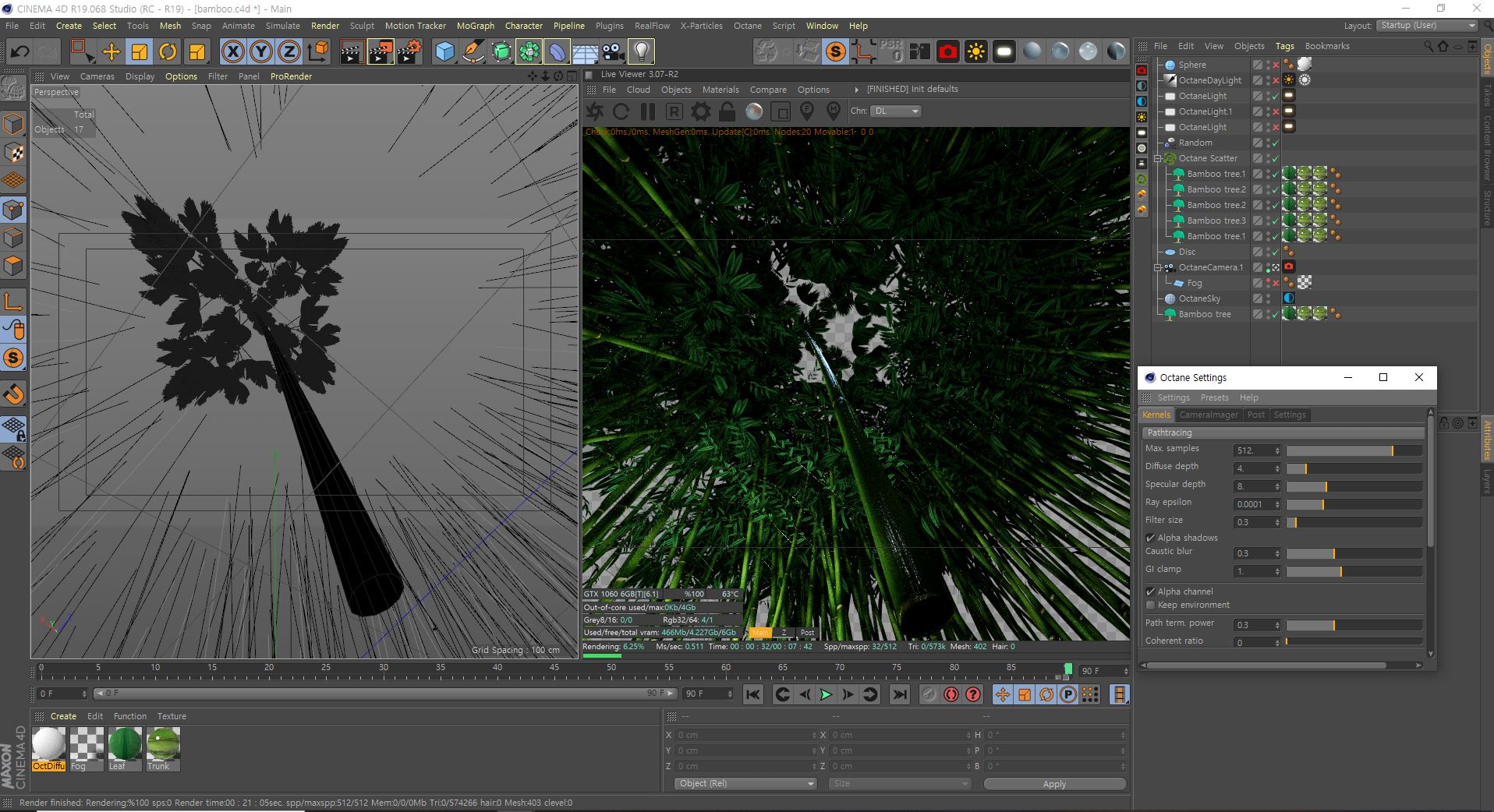Open the Spline pen tool icon

coord(473,52)
